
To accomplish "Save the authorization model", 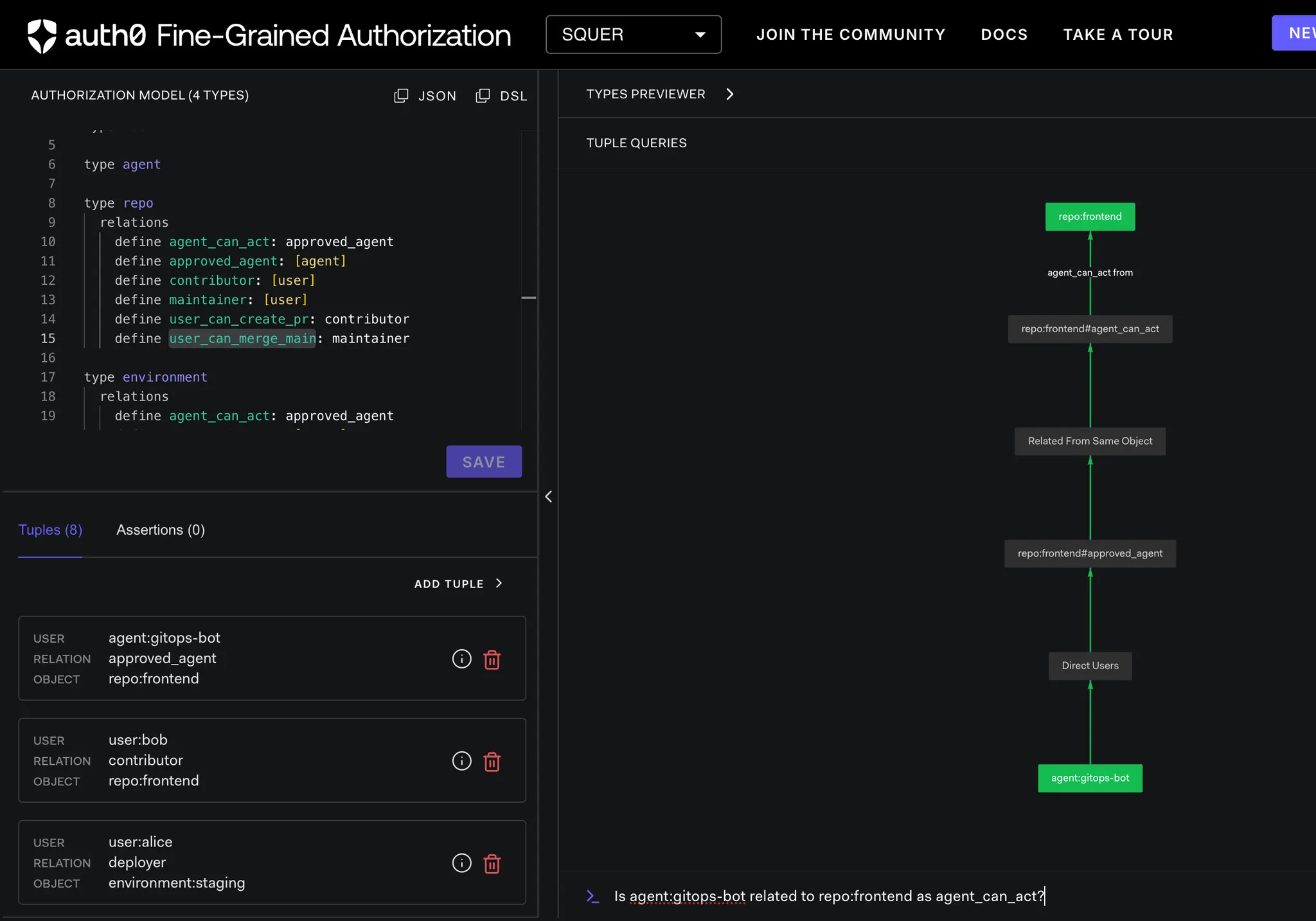I will point(483,461).
